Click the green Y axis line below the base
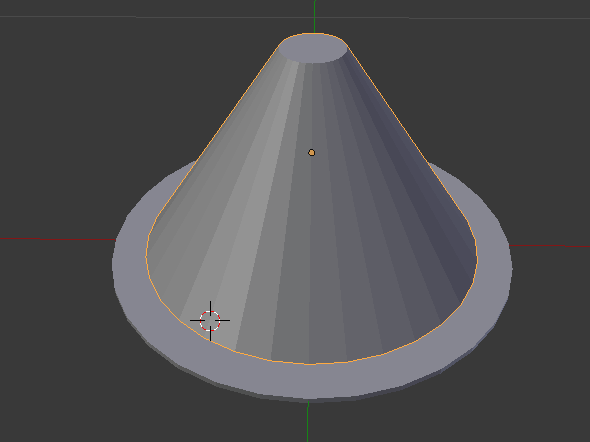Screen dimensions: 590x442 pyautogui.click(x=308, y=421)
